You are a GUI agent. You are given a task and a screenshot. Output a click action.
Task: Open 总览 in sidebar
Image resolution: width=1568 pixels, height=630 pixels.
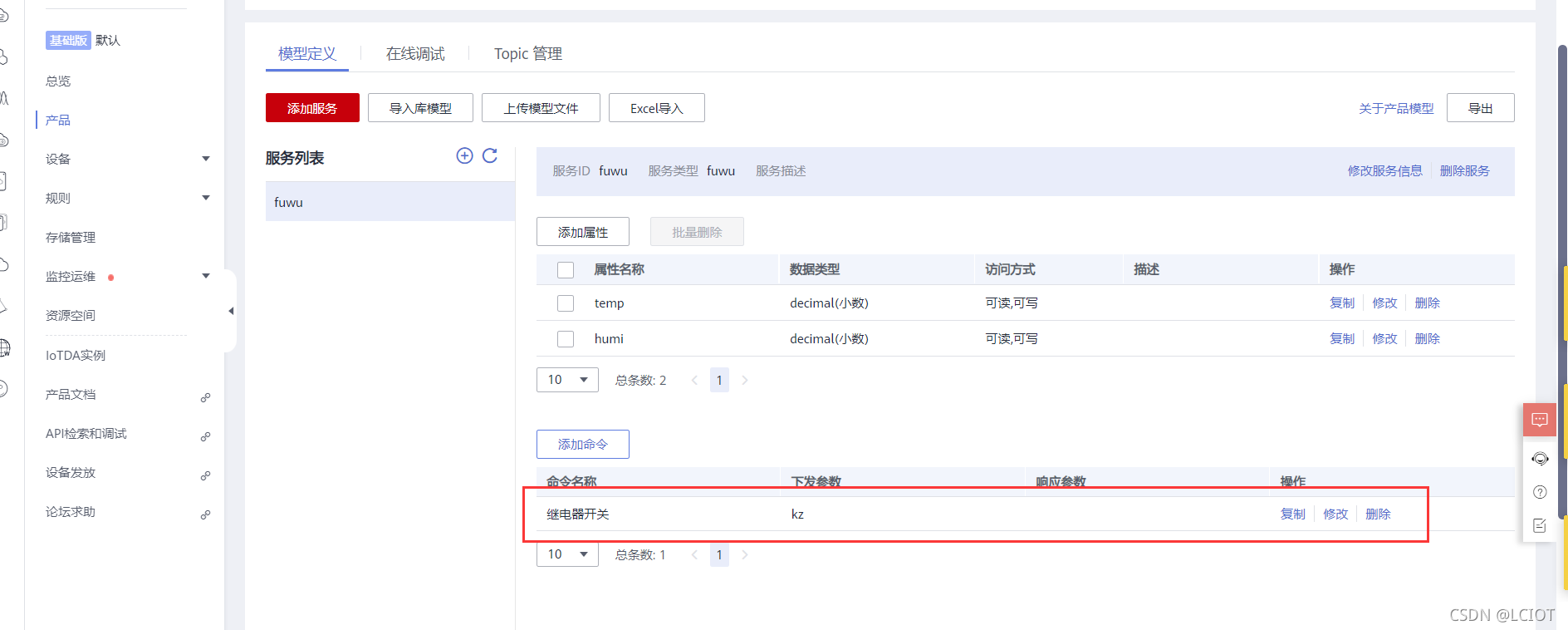58,81
